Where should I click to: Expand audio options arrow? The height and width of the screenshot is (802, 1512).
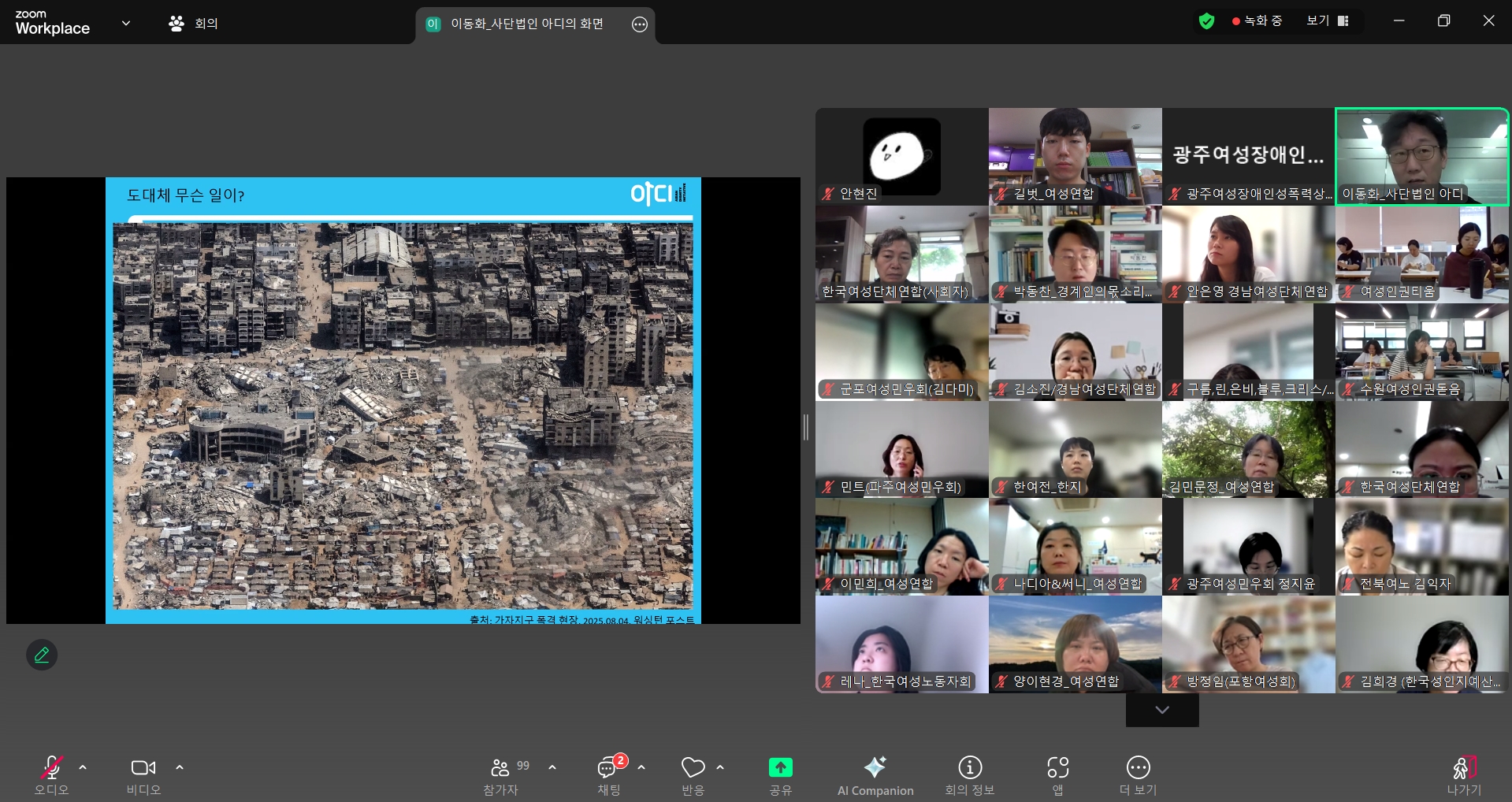(x=83, y=767)
